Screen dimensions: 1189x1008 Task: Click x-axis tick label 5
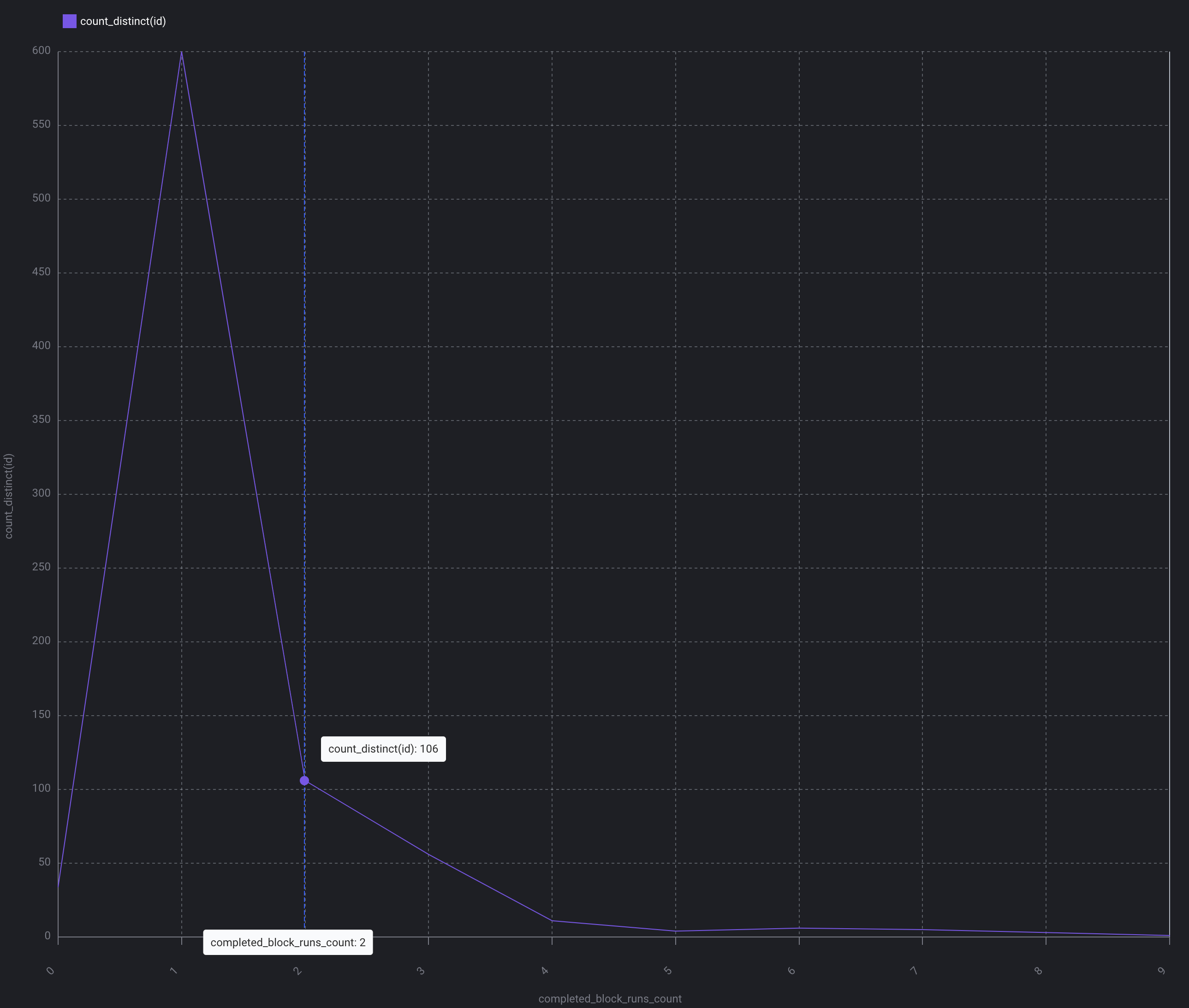pyautogui.click(x=668, y=971)
